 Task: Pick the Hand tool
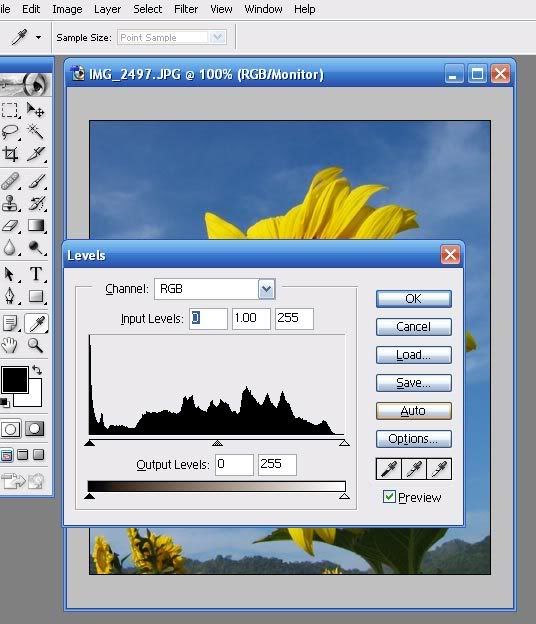point(10,345)
